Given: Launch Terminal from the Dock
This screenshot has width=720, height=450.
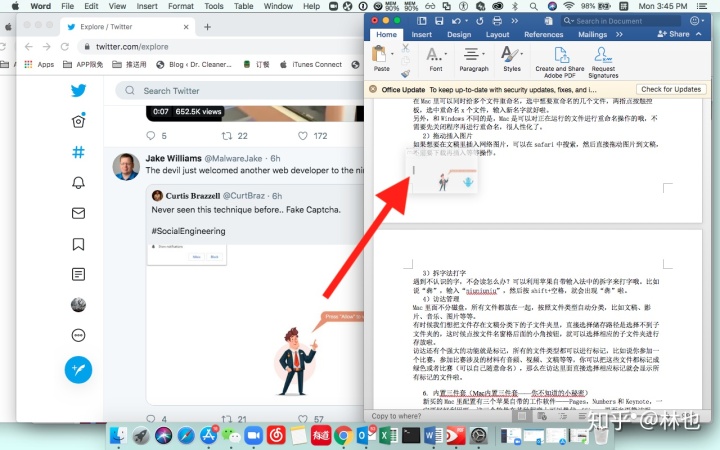Looking at the screenshot, I should [411, 435].
